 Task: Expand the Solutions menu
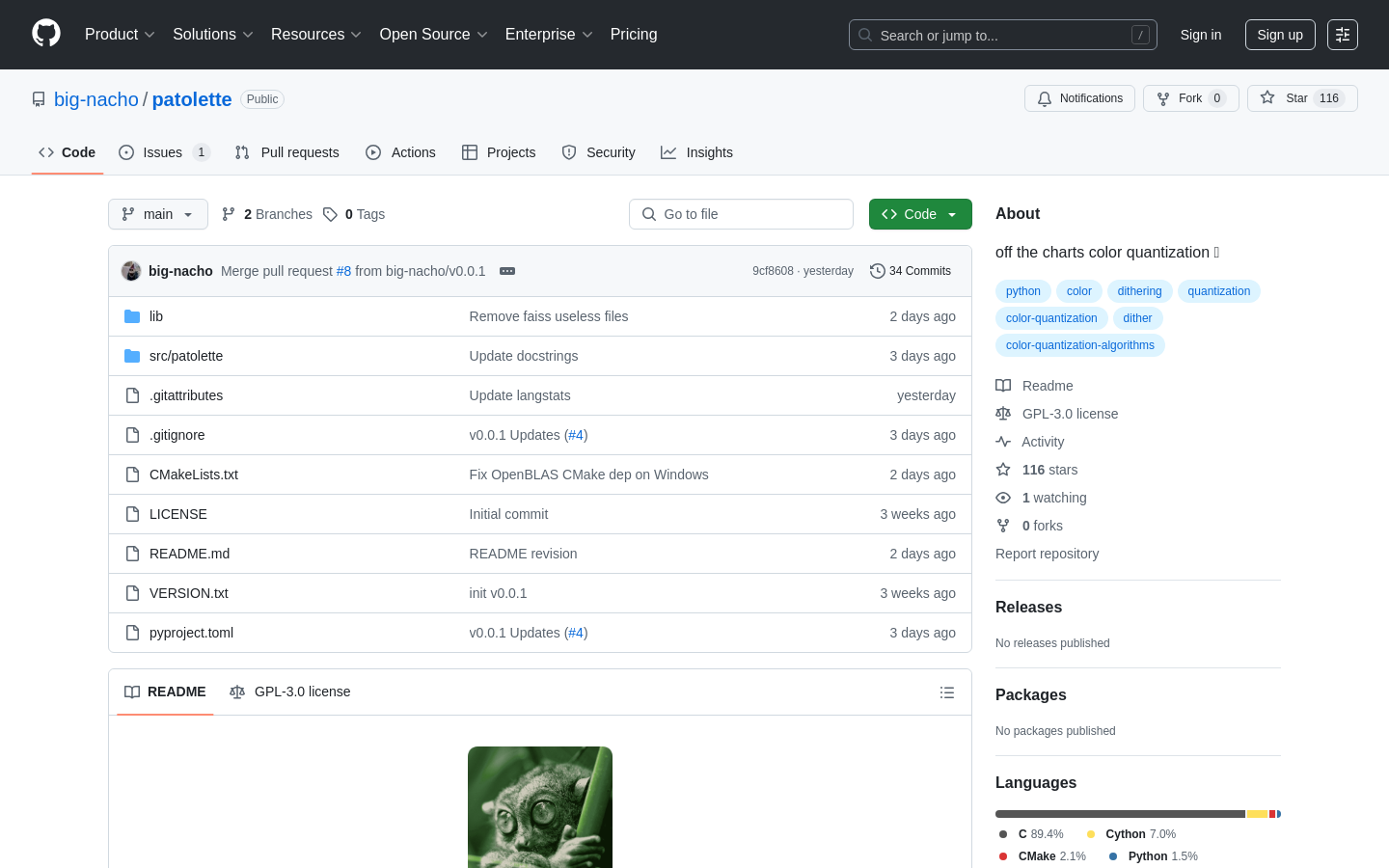click(x=213, y=35)
